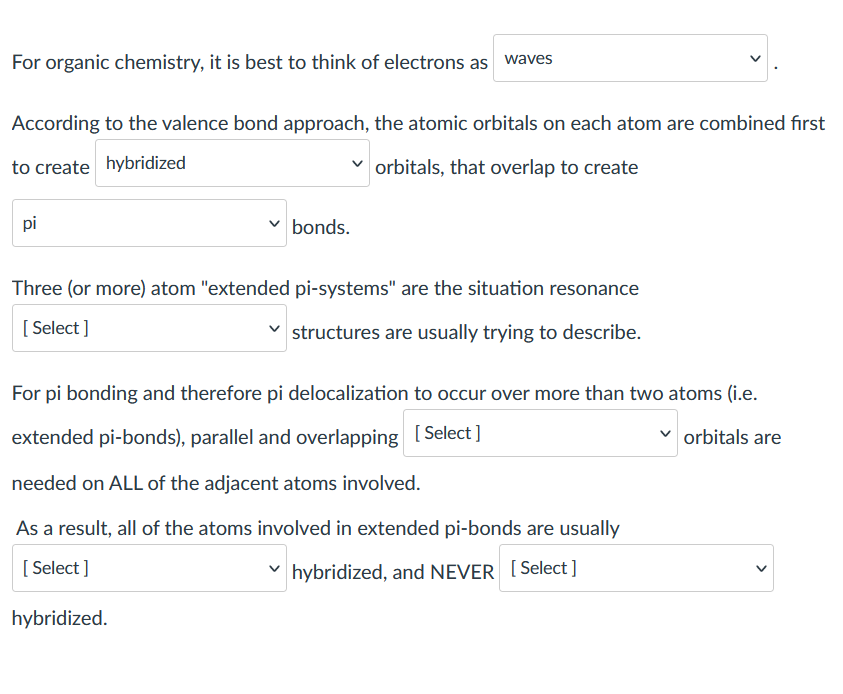Image resolution: width=843 pixels, height=694 pixels.
Task: Click the chevron on the NEVER [Select] dropdown
Action: coord(762,568)
